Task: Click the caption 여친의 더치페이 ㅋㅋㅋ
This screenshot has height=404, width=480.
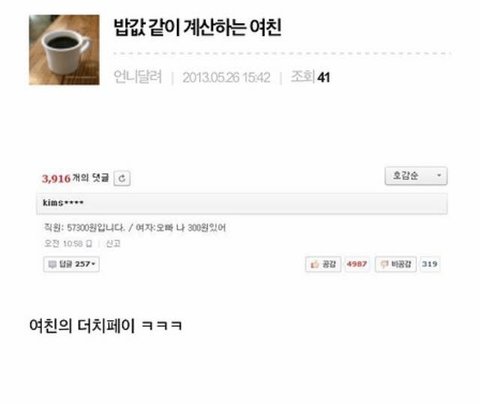Action: [106, 325]
